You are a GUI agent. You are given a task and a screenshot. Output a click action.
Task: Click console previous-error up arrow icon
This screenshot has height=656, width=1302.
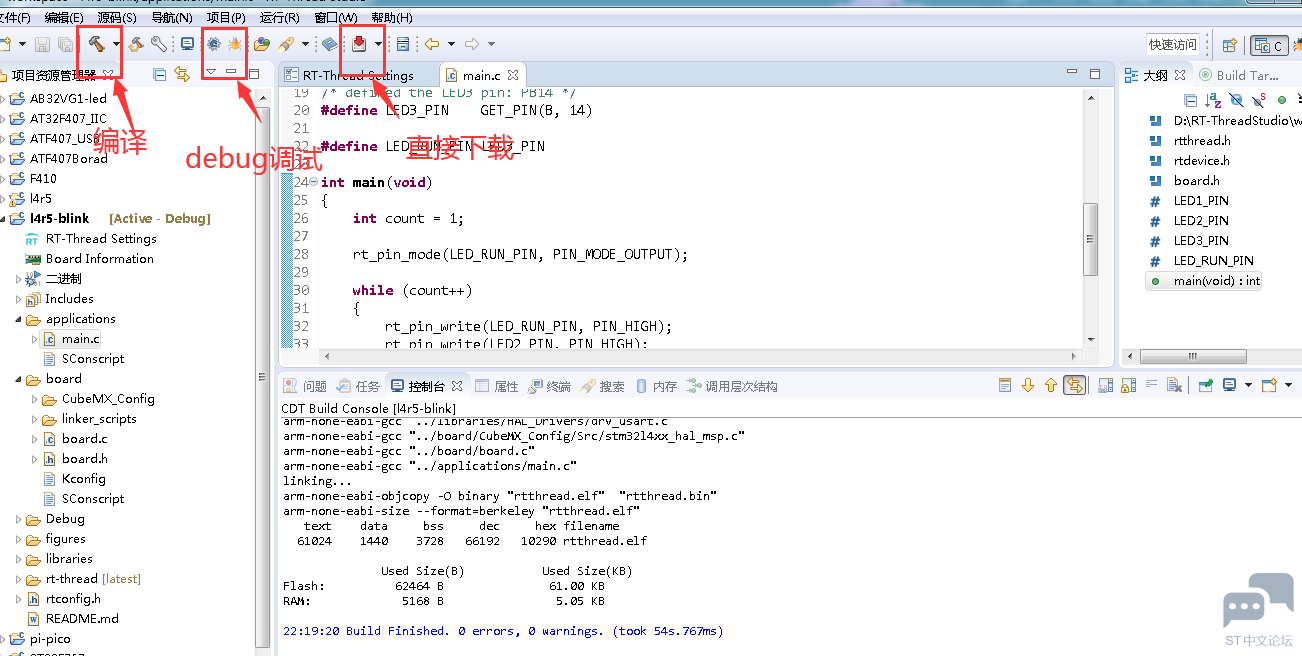1050,385
